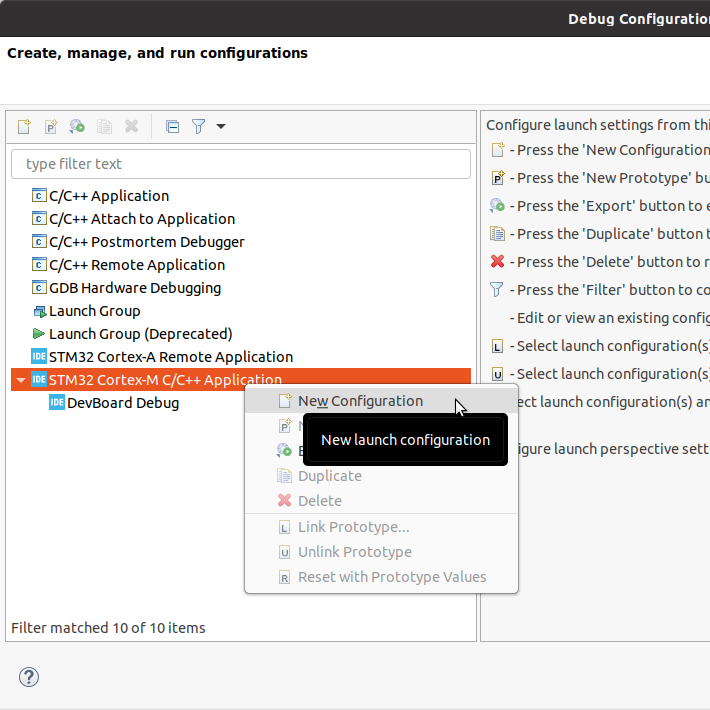Click the Launch Group (Deprecated) icon

(x=38, y=334)
